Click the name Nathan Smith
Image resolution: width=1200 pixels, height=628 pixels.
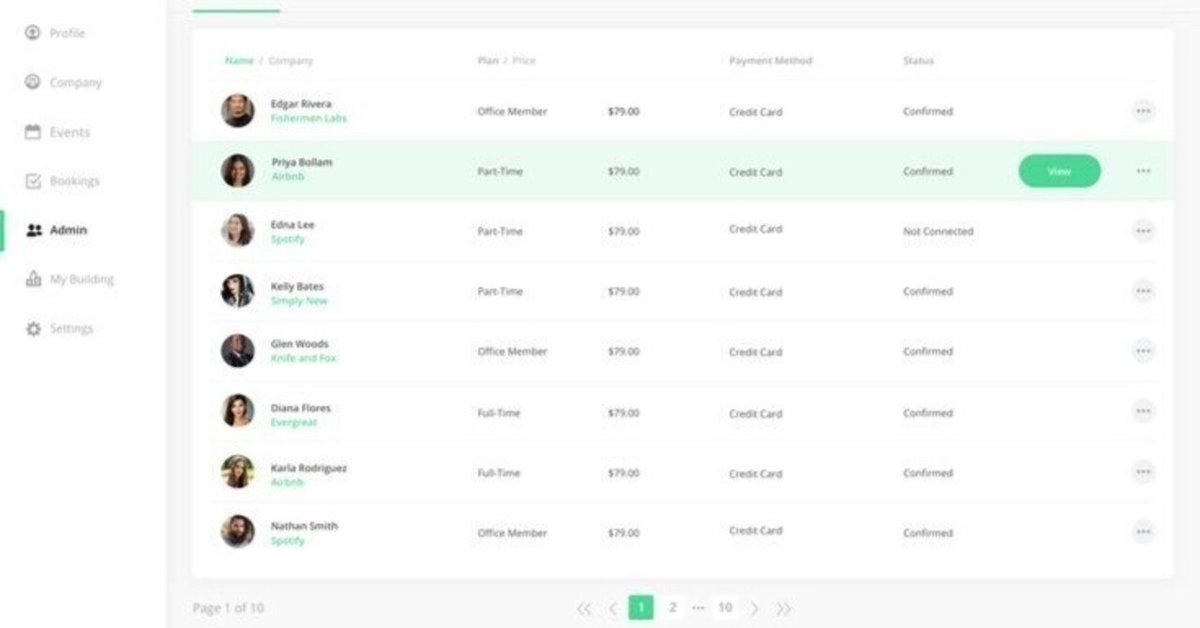[304, 526]
